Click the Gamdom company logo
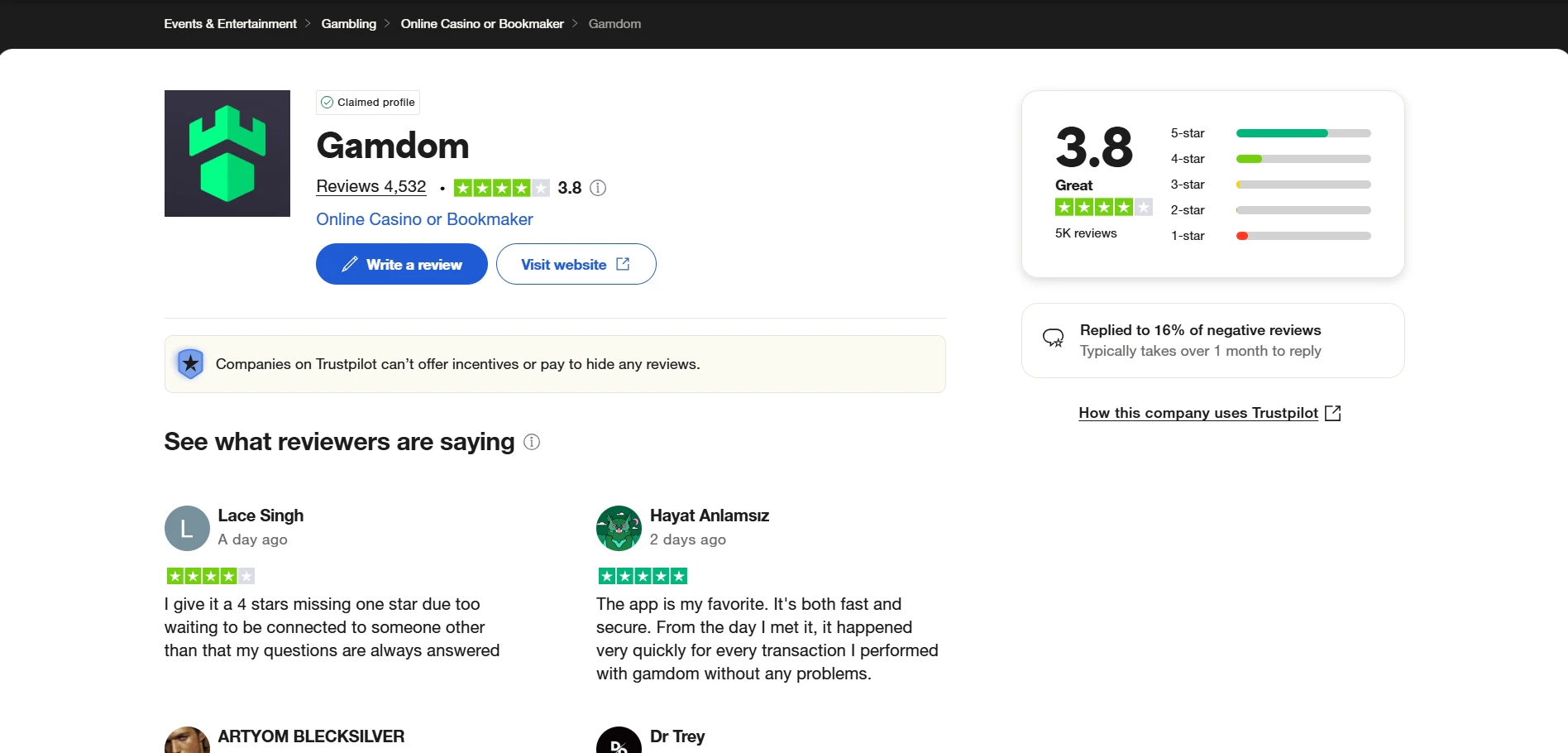 point(227,153)
